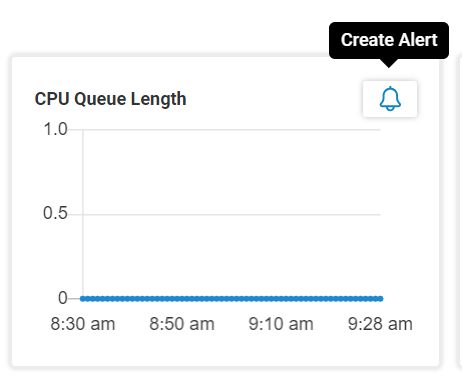Click the blue line data point above 9:10 am

pos(281,299)
